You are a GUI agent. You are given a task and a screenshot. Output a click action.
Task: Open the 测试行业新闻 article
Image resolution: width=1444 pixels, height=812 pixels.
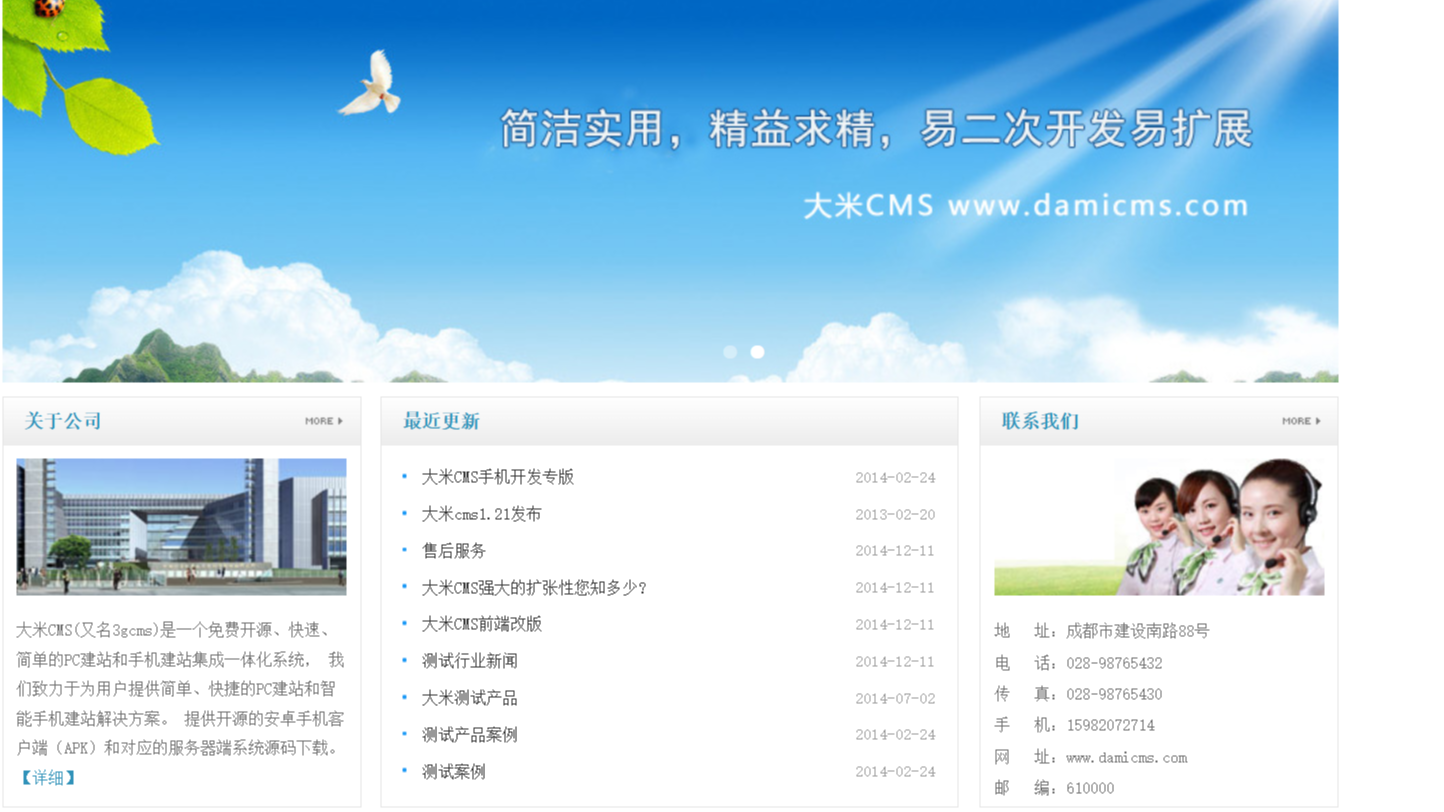pos(470,661)
